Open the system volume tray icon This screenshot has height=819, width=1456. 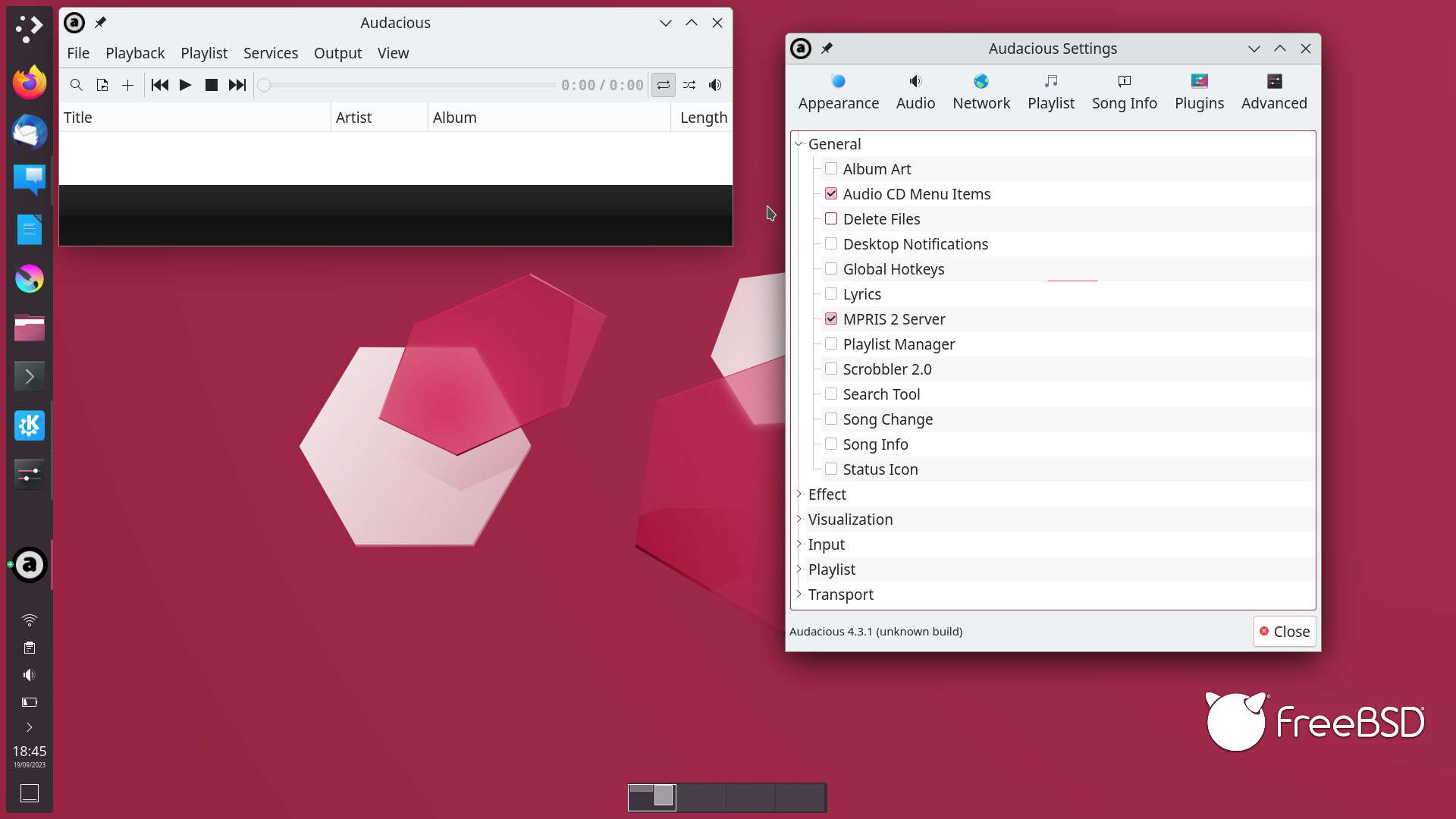click(x=30, y=675)
